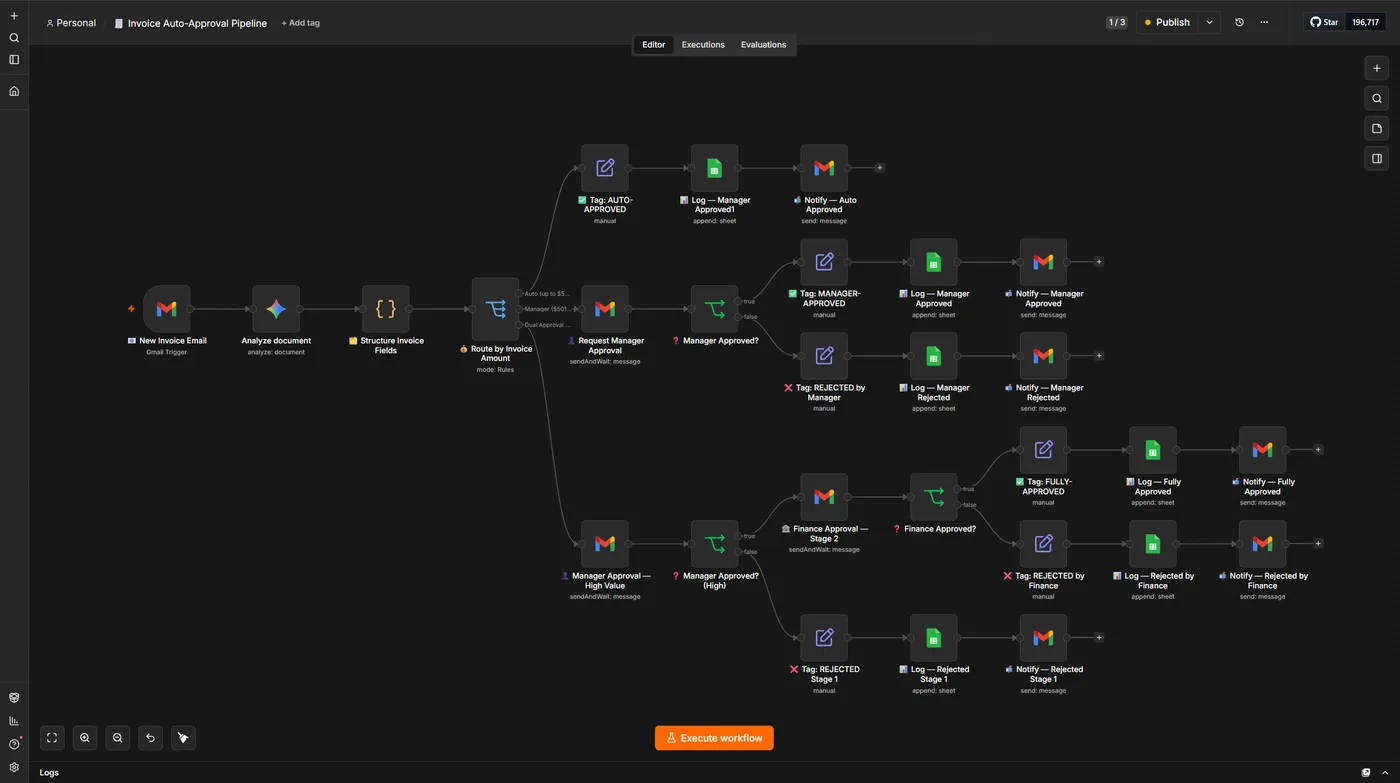Click the Personal project breadcrumb
This screenshot has width=1400, height=783.
tap(71, 23)
